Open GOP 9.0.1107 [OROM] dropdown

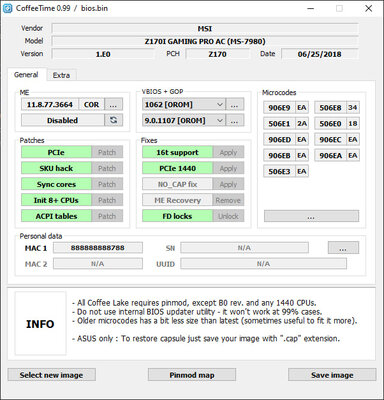pos(184,120)
